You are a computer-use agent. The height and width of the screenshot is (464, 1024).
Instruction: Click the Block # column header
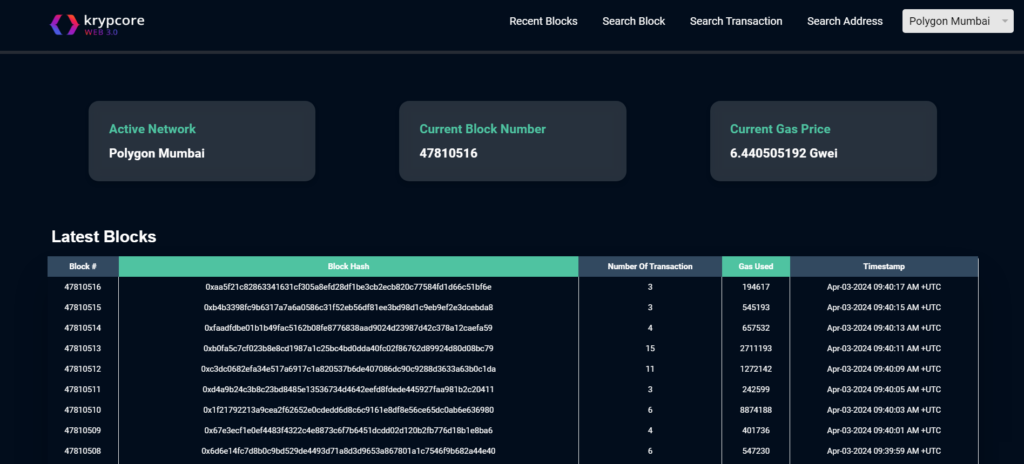(83, 267)
